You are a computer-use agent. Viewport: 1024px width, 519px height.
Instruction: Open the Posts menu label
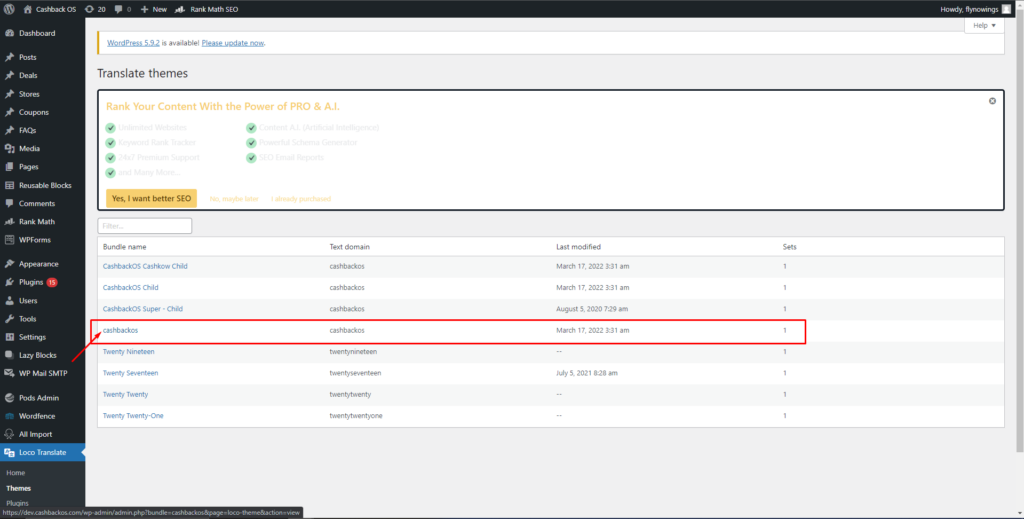tap(28, 57)
